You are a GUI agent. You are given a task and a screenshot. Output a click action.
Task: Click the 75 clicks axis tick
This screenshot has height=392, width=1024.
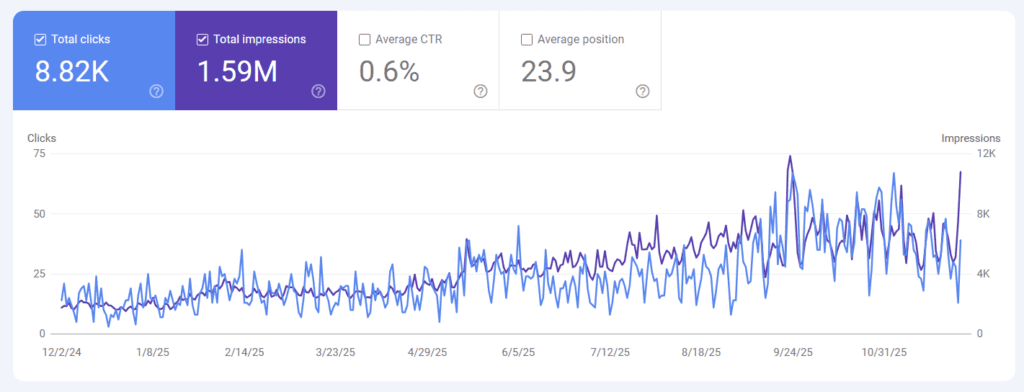pyautogui.click(x=39, y=154)
